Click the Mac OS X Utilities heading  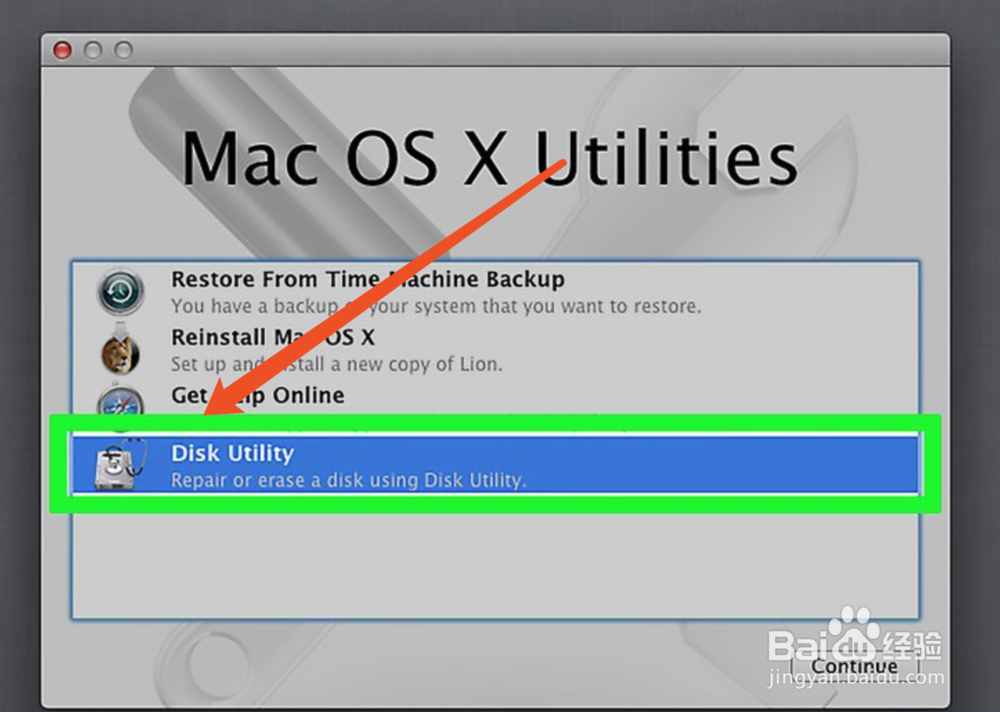tap(490, 158)
